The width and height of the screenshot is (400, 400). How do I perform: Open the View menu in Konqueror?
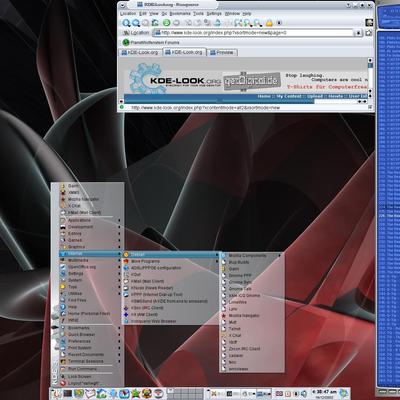pos(154,14)
